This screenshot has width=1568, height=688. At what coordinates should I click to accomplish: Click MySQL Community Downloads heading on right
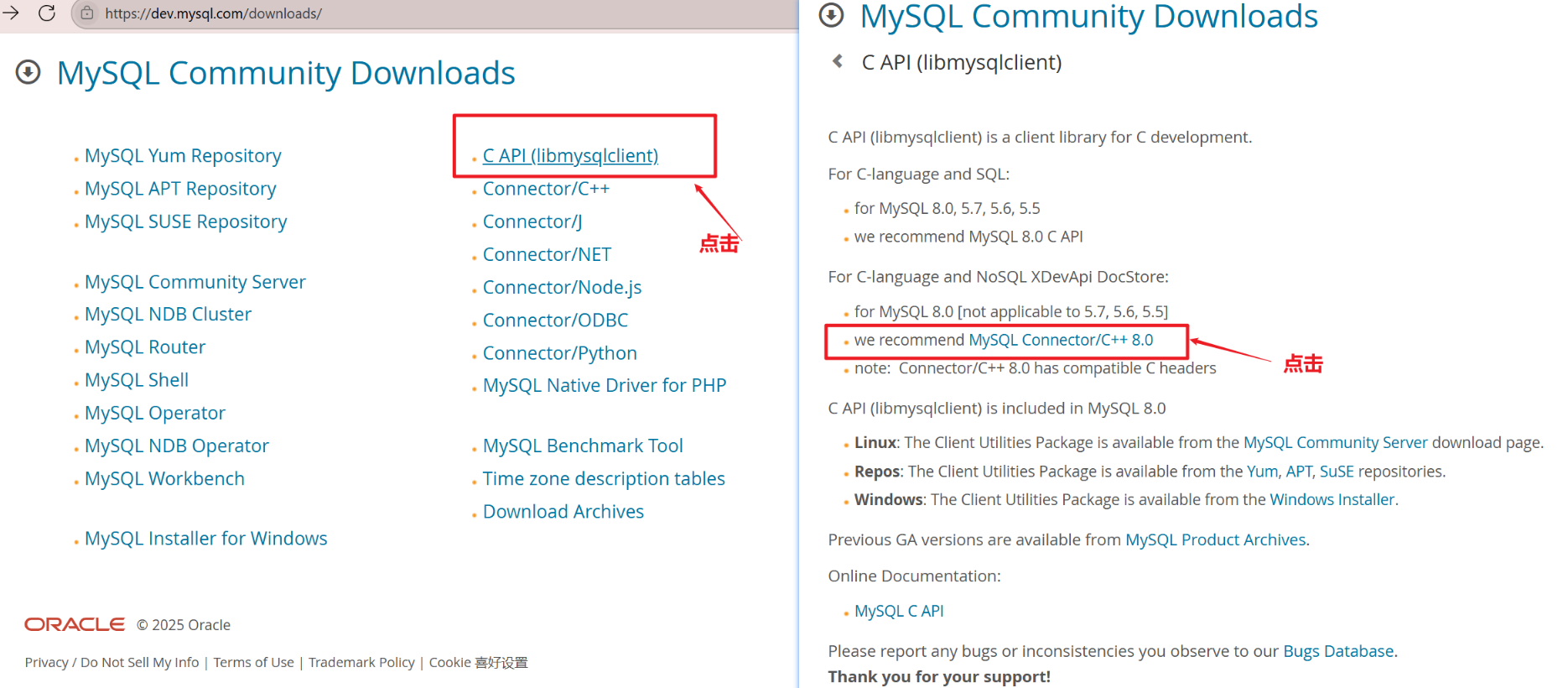(1089, 17)
